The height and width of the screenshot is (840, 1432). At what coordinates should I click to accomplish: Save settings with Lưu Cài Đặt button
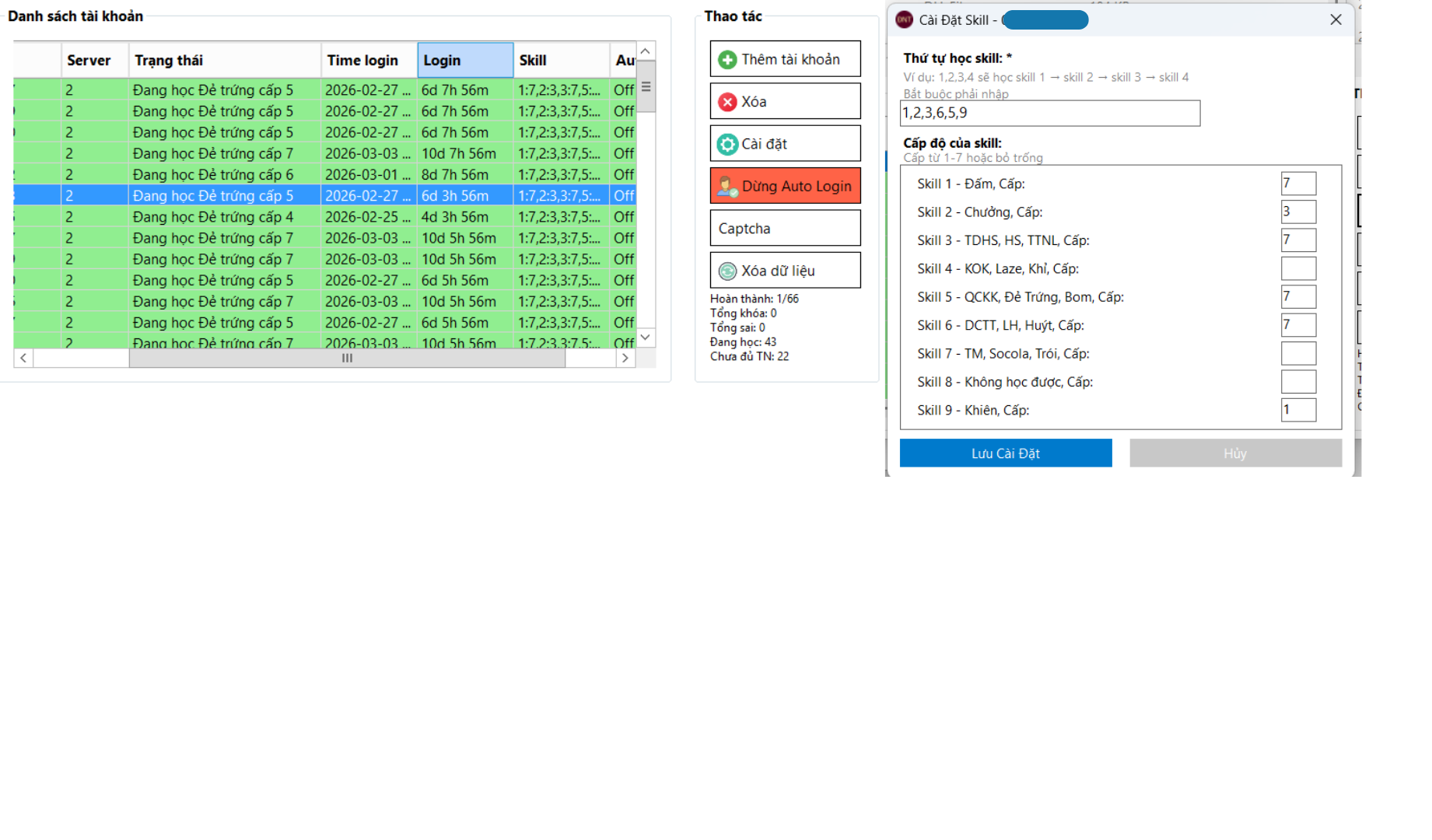click(x=1005, y=453)
